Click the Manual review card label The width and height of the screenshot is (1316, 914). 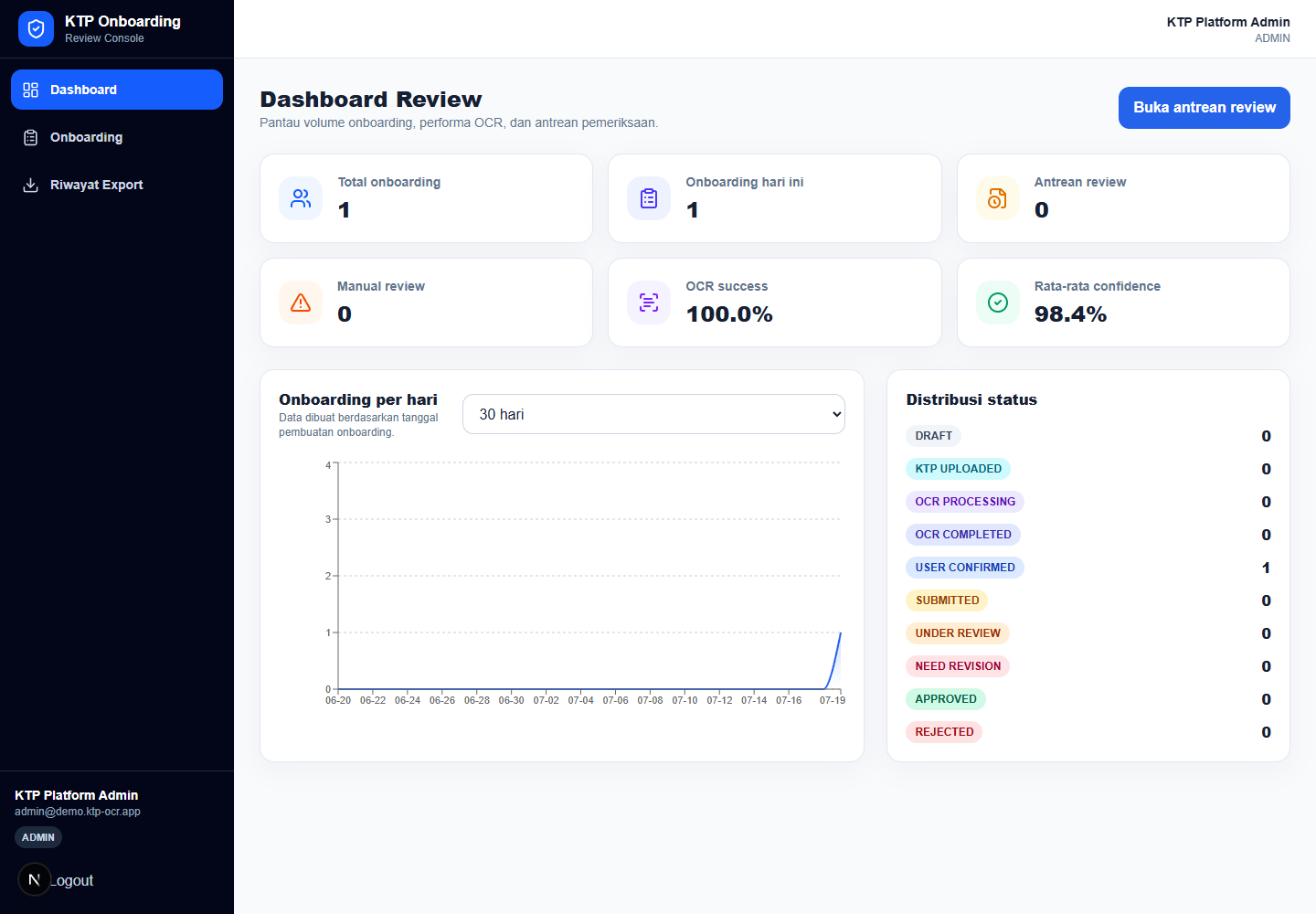click(x=381, y=286)
